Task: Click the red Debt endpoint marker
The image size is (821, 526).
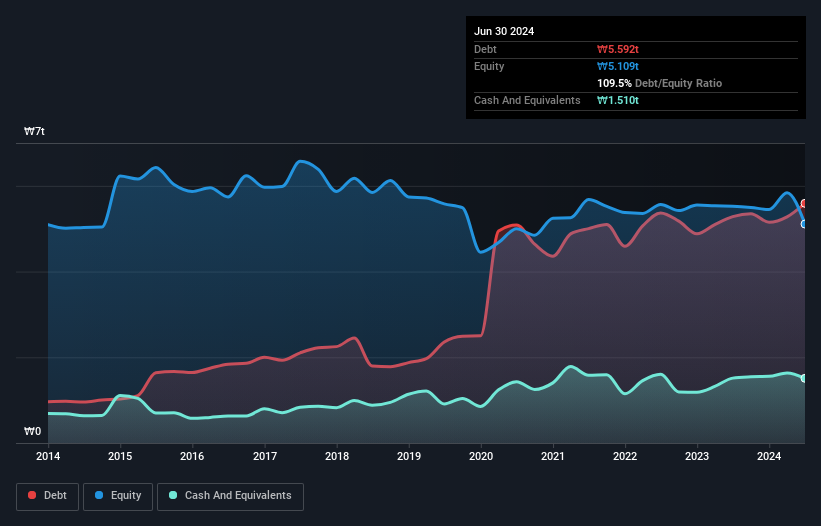Action: pos(804,204)
